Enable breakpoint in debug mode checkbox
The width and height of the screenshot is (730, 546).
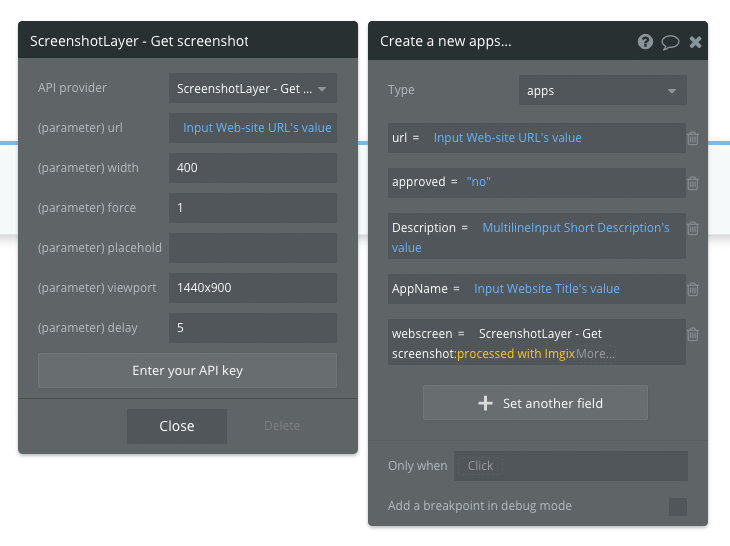tap(677, 507)
